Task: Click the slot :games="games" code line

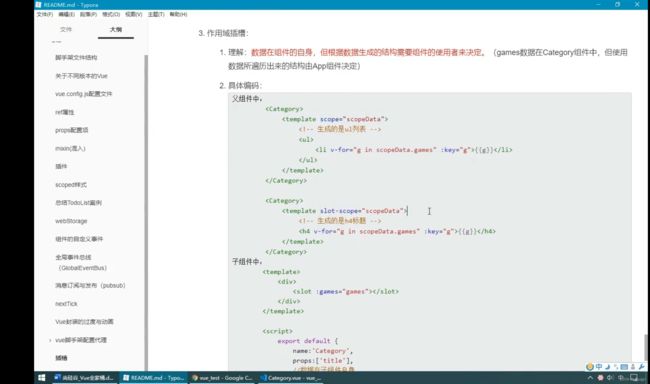Action: [346, 292]
